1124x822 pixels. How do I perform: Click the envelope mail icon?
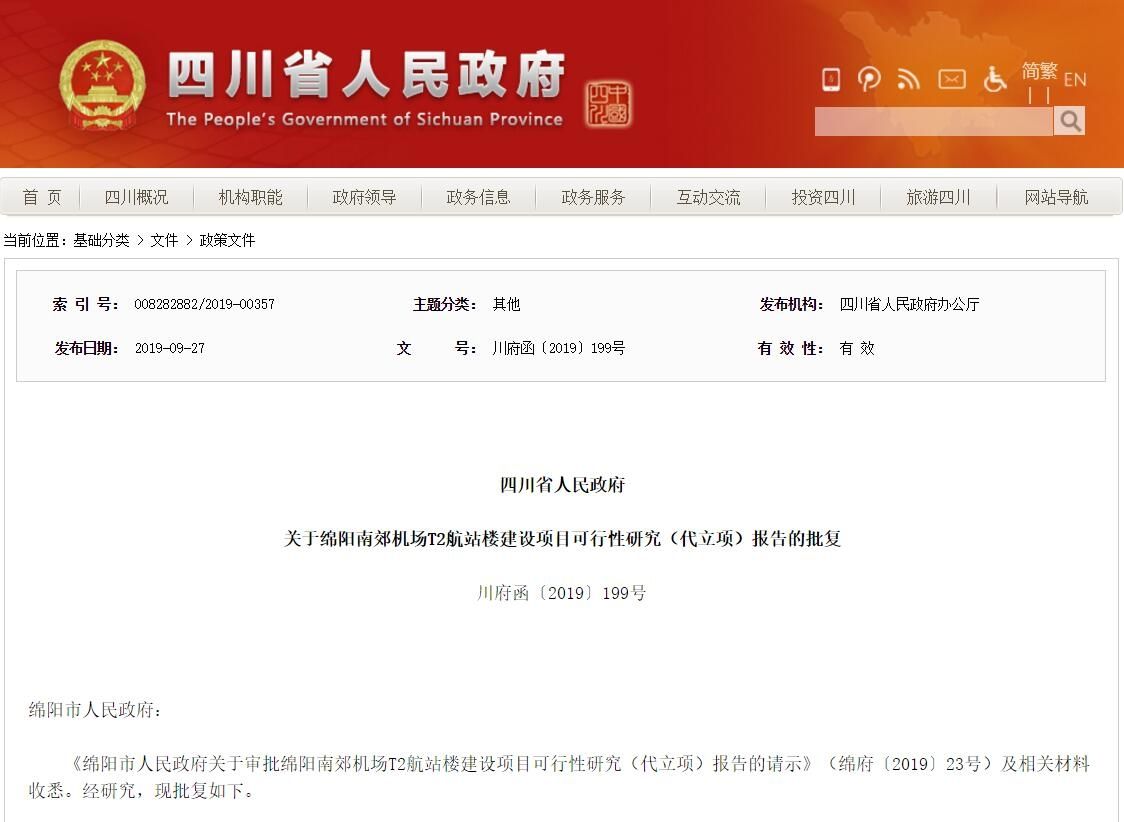coord(951,79)
